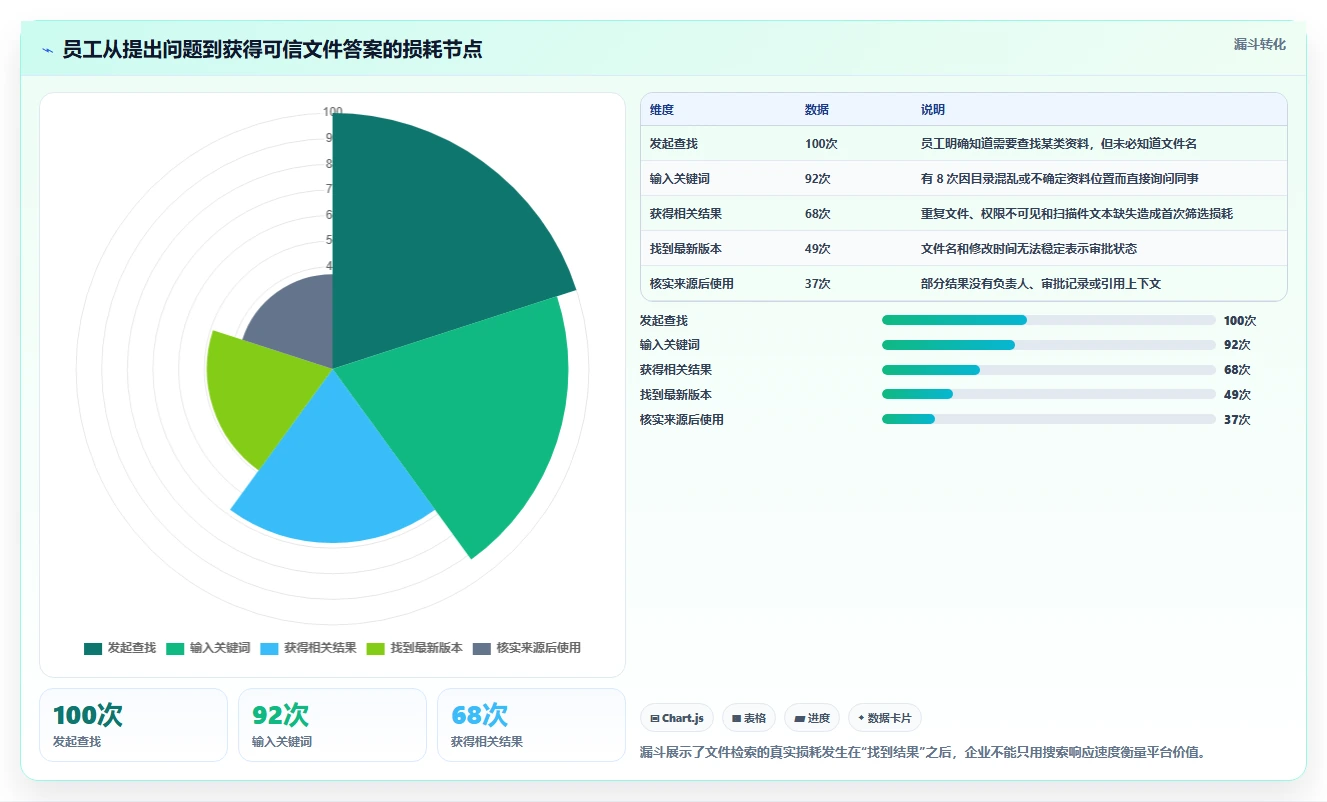Select the 发起查找 table row cell
The image size is (1327, 802).
click(674, 144)
